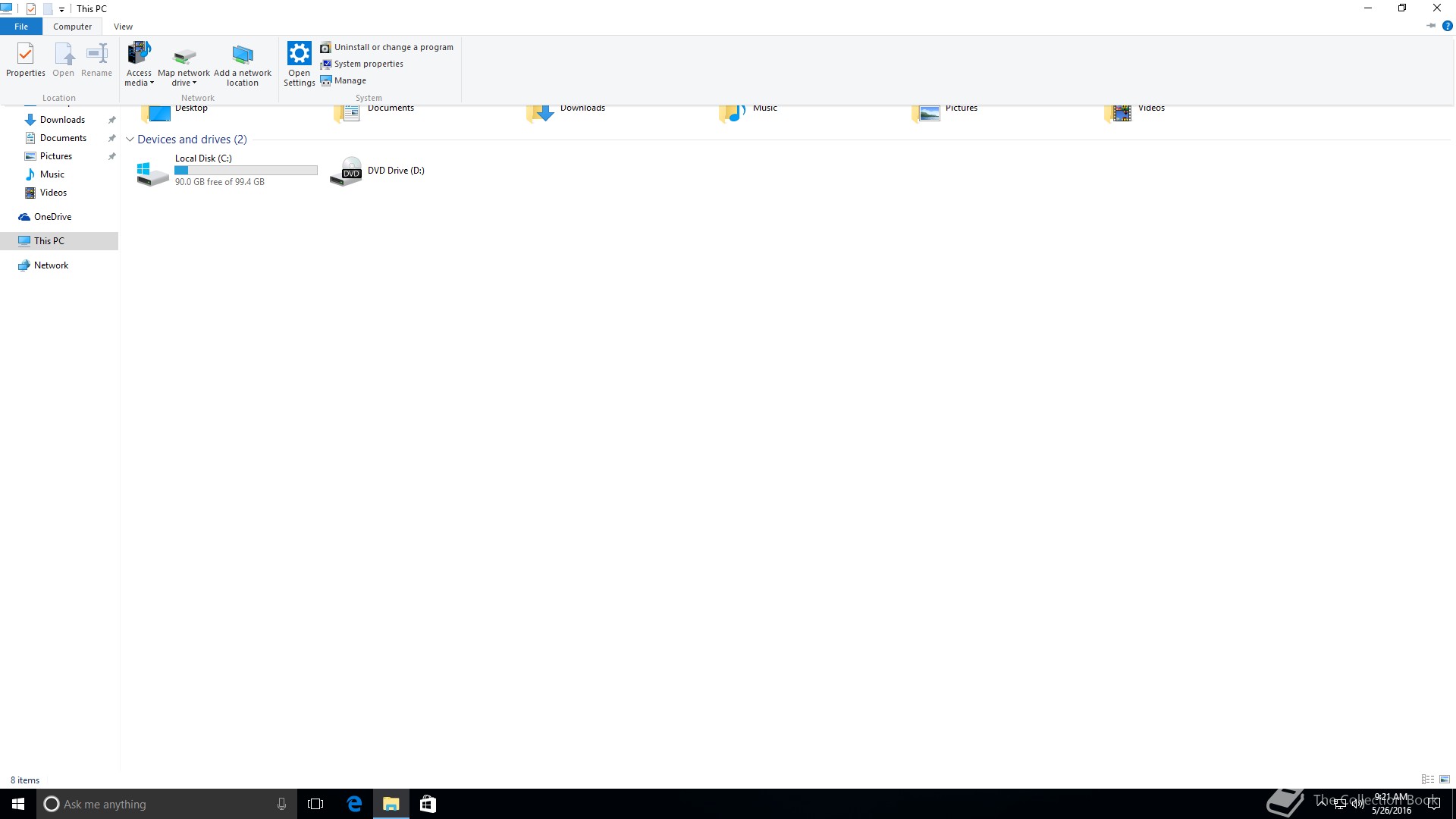Switch to details view in the status bar

pos(1428,780)
